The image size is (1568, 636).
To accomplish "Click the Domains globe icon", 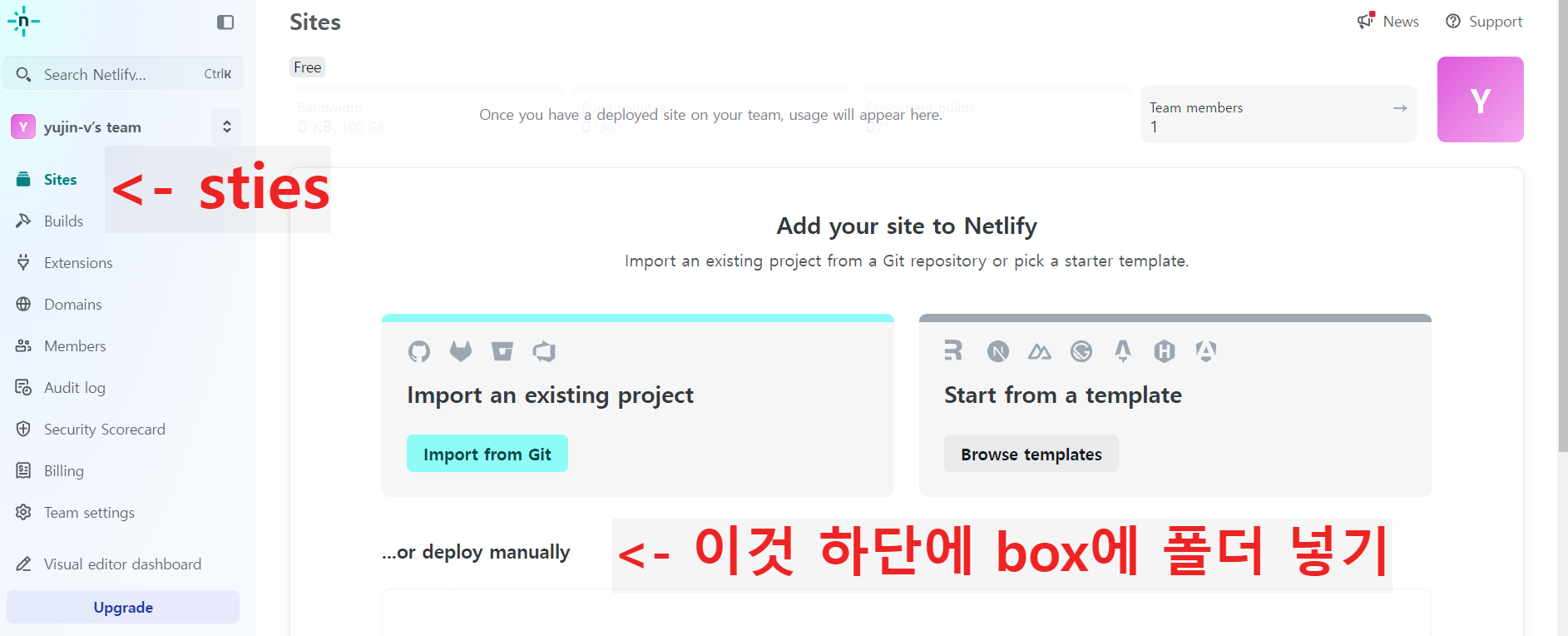I will tap(23, 304).
